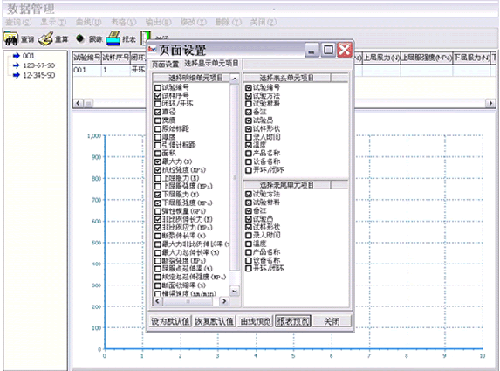Open the 曲线 menu

88,22
